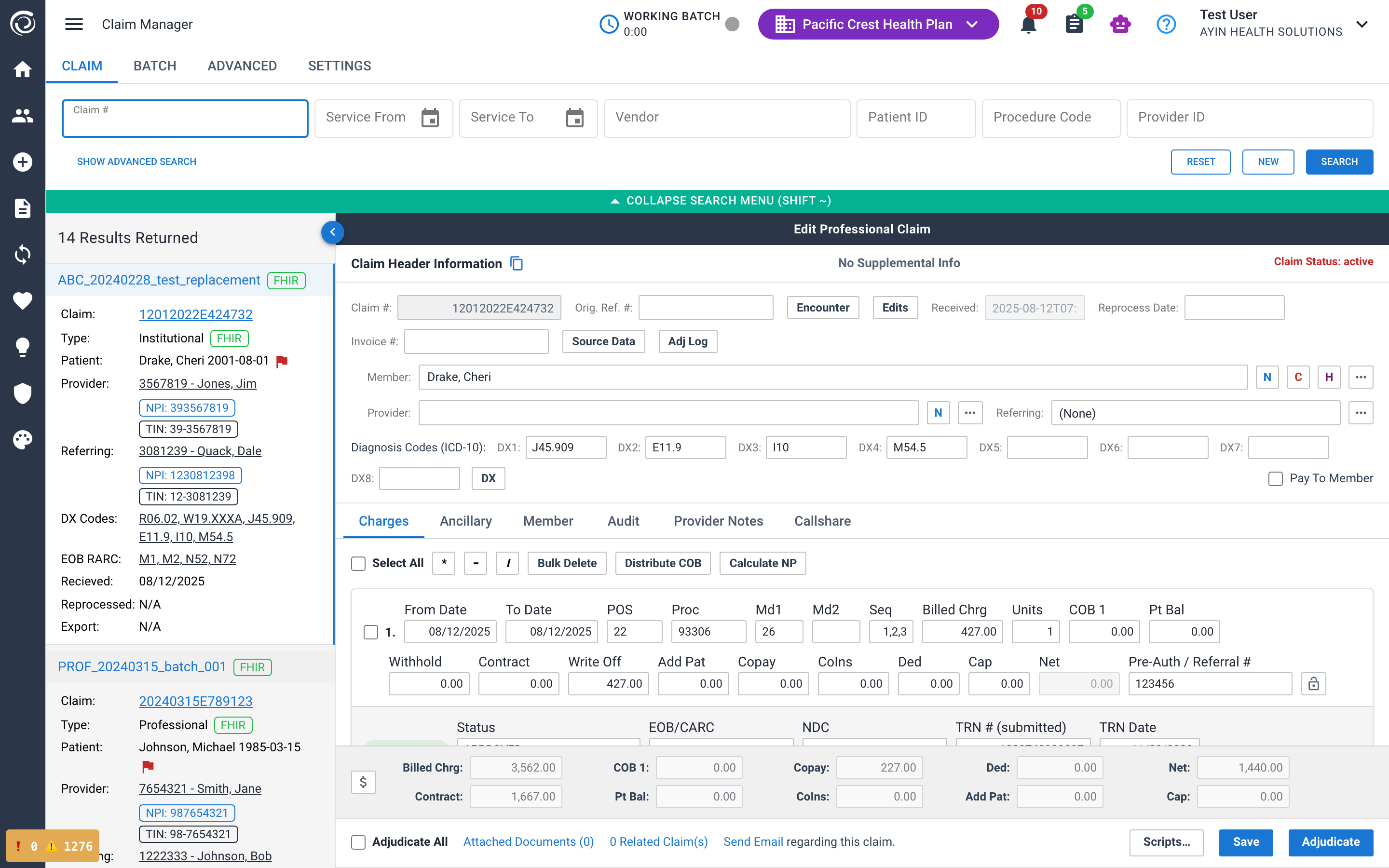Open the heart sidebar icon
Image resolution: width=1389 pixels, height=868 pixels.
(22, 301)
